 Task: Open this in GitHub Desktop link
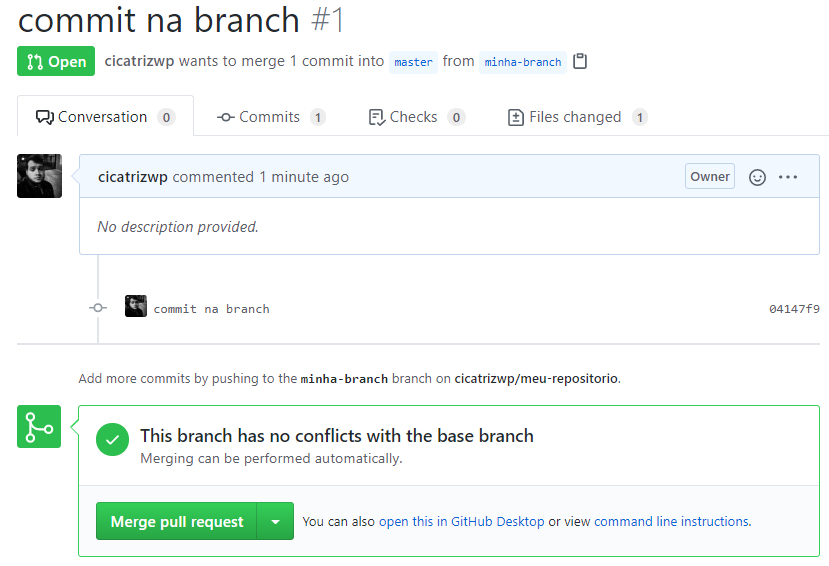click(462, 522)
